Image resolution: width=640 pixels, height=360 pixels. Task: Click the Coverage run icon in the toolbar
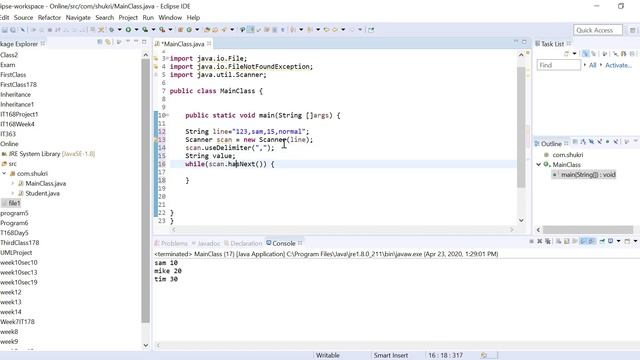(x=145, y=30)
